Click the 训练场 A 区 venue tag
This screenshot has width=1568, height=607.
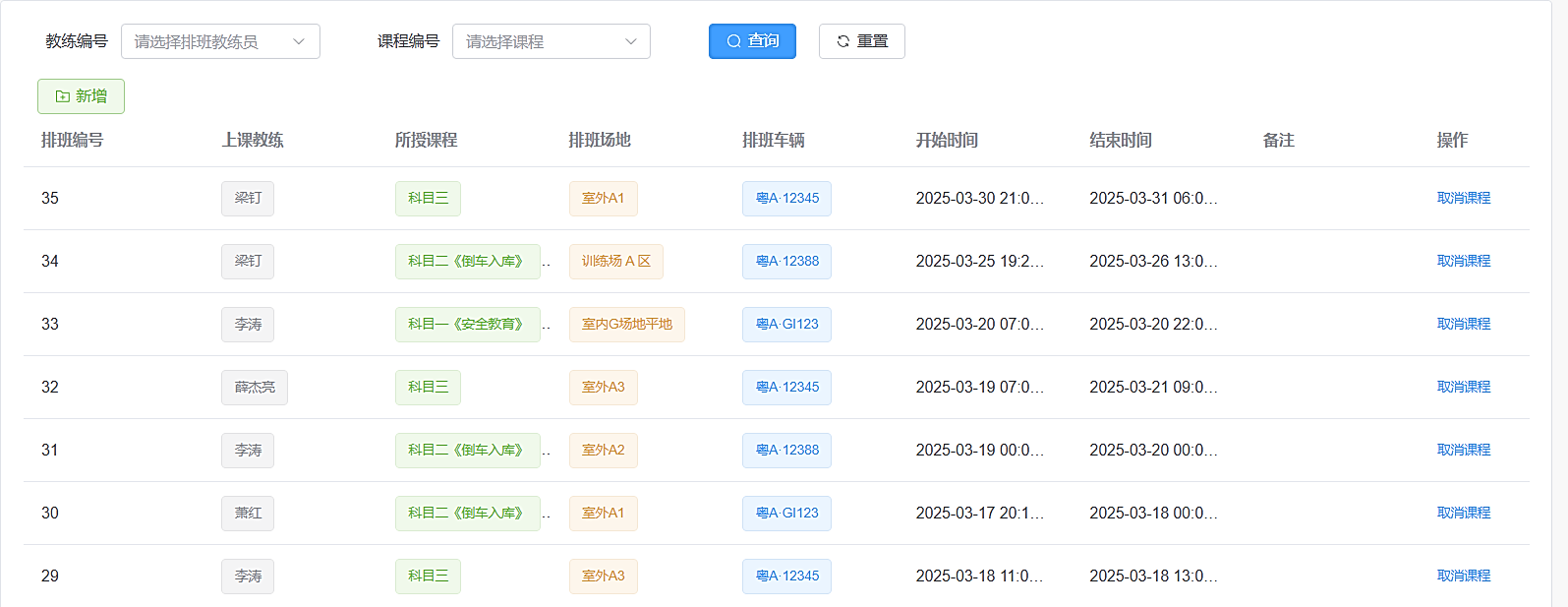pyautogui.click(x=615, y=262)
